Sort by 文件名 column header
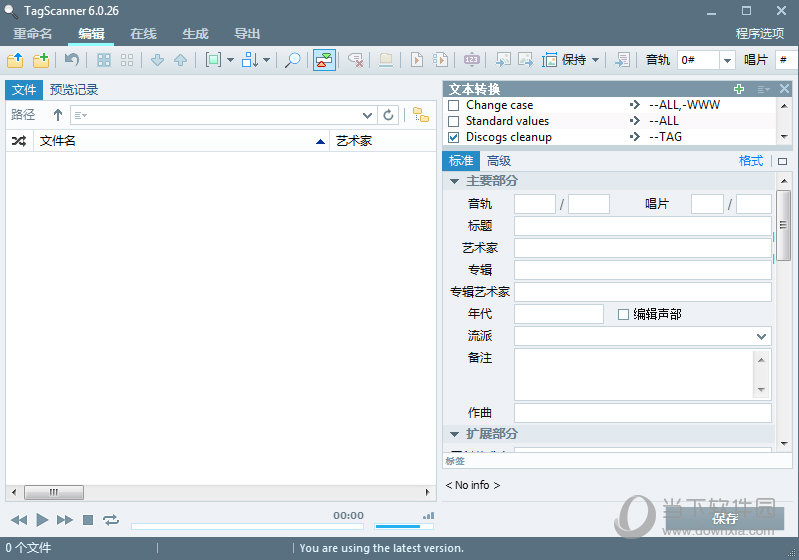This screenshot has width=799, height=560. point(181,141)
